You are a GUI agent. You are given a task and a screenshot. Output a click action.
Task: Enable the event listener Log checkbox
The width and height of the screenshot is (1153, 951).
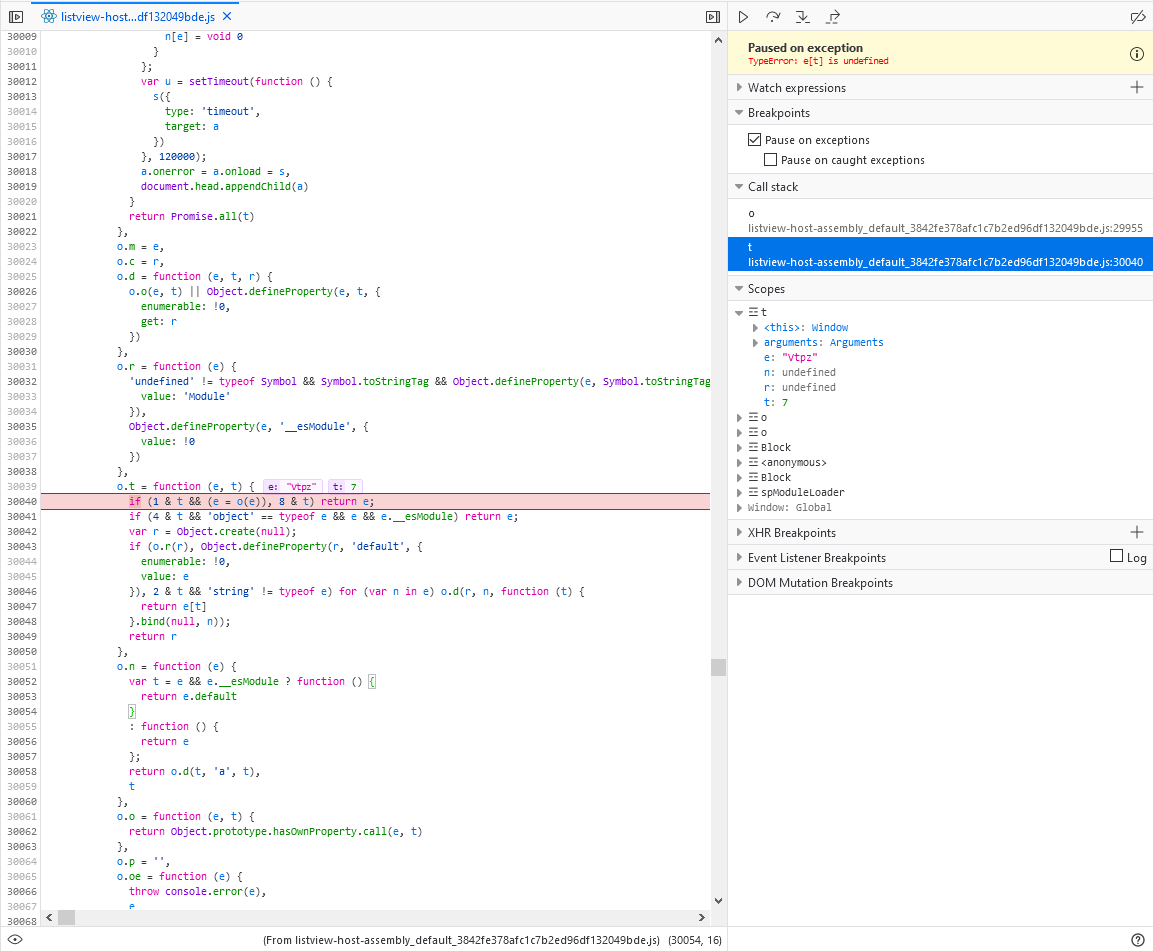click(1116, 556)
